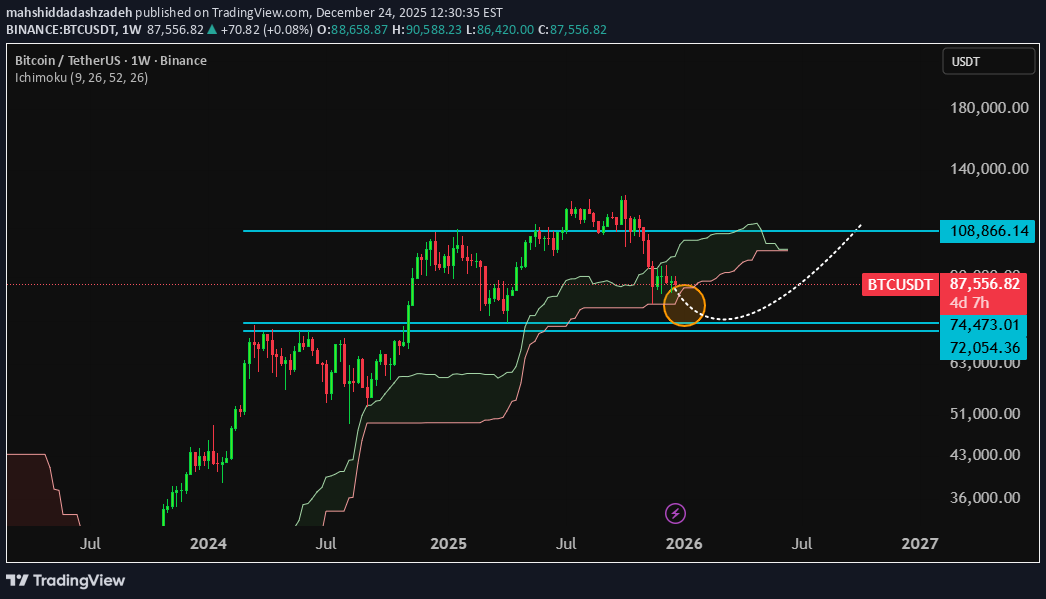The width and height of the screenshot is (1046, 599).
Task: Click the orange circle annotation on the chart
Action: pyautogui.click(x=684, y=305)
